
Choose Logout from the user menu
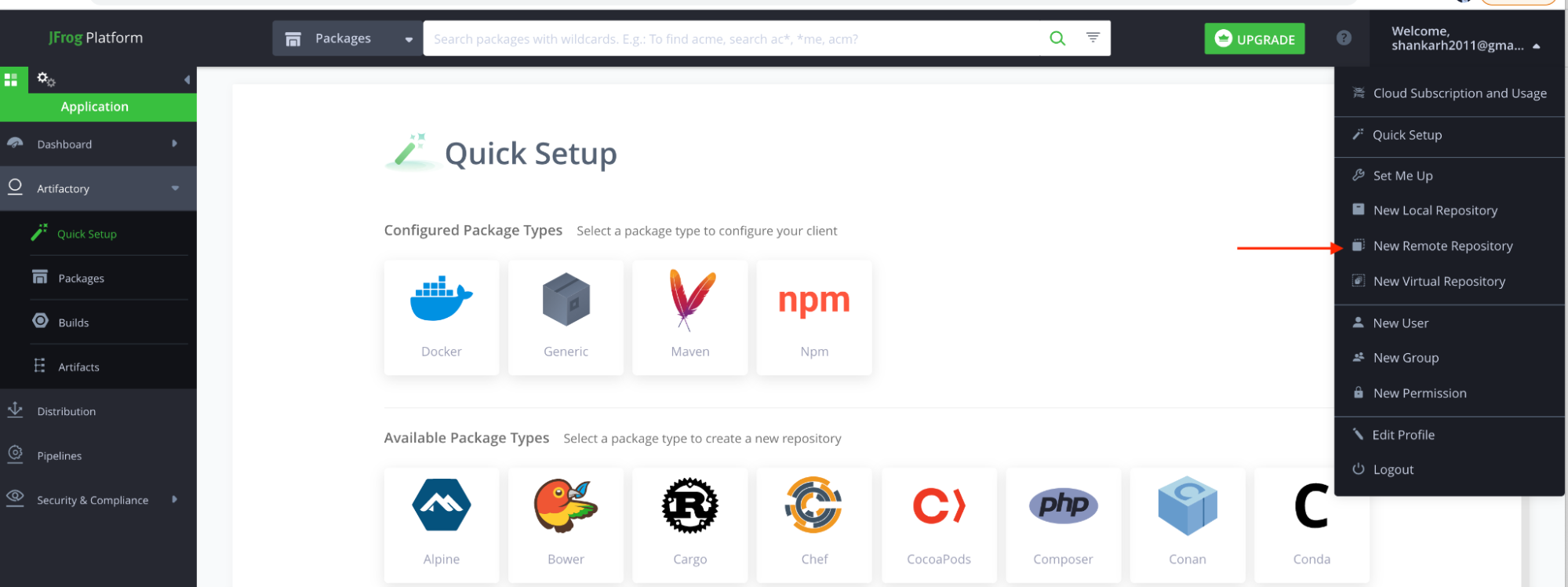pyautogui.click(x=1392, y=469)
